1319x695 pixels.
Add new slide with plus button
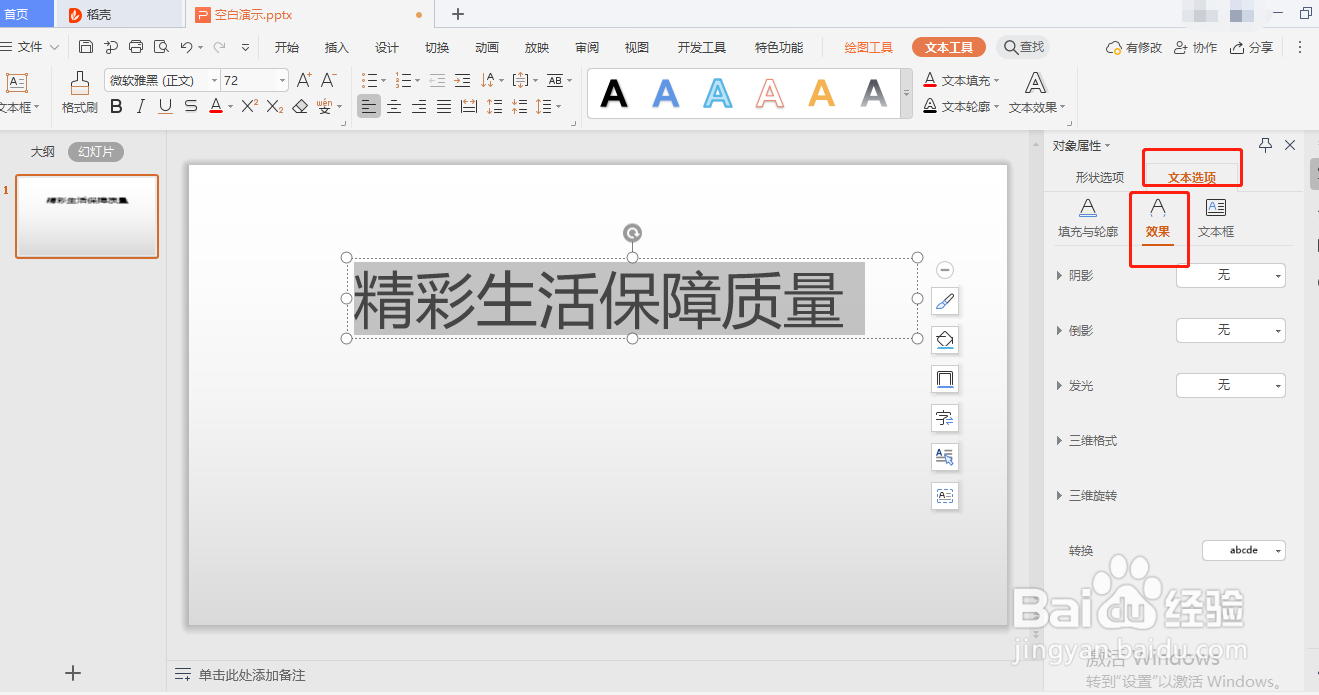click(73, 673)
